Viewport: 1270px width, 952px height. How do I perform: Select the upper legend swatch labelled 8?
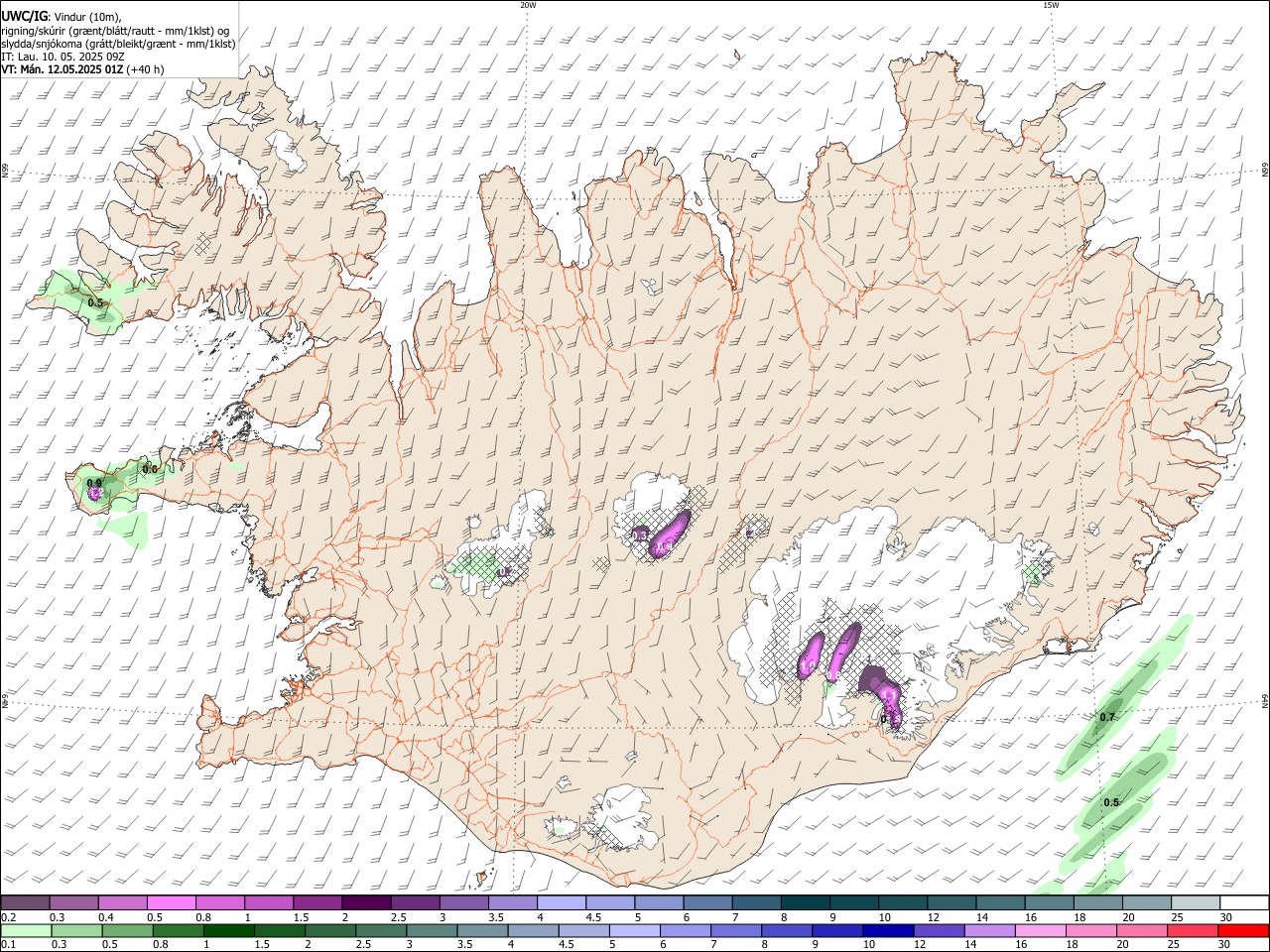[x=805, y=902]
